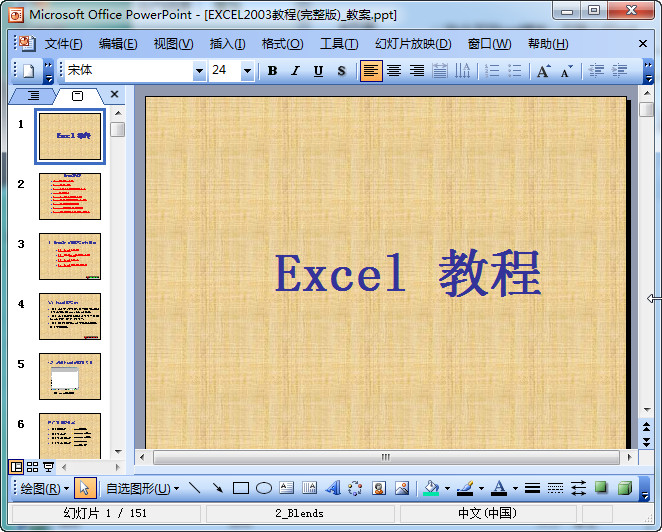
Task: Open the 插入(I) menu
Action: tap(227, 44)
